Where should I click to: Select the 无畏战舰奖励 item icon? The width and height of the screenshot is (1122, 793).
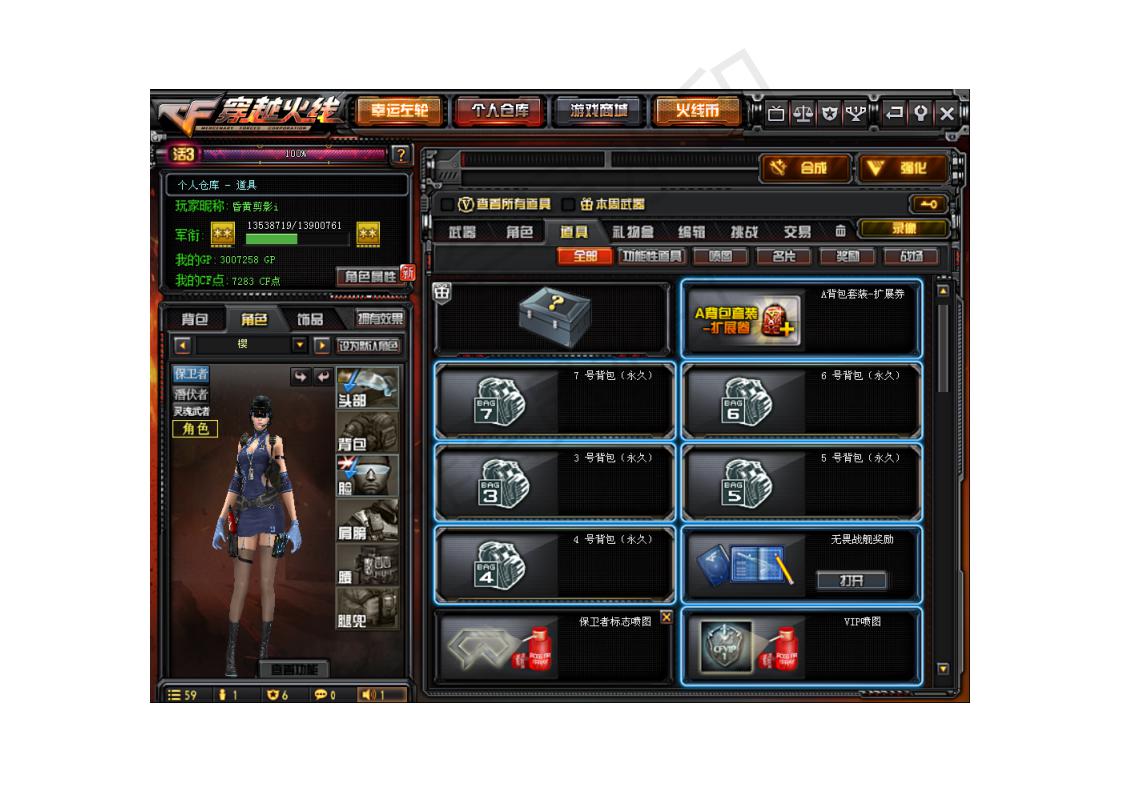coord(744,565)
